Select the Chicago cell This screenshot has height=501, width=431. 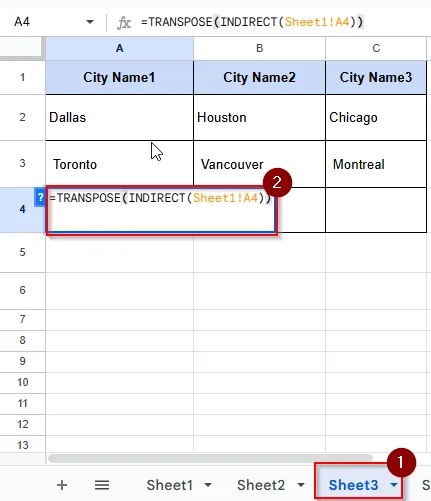pos(376,117)
